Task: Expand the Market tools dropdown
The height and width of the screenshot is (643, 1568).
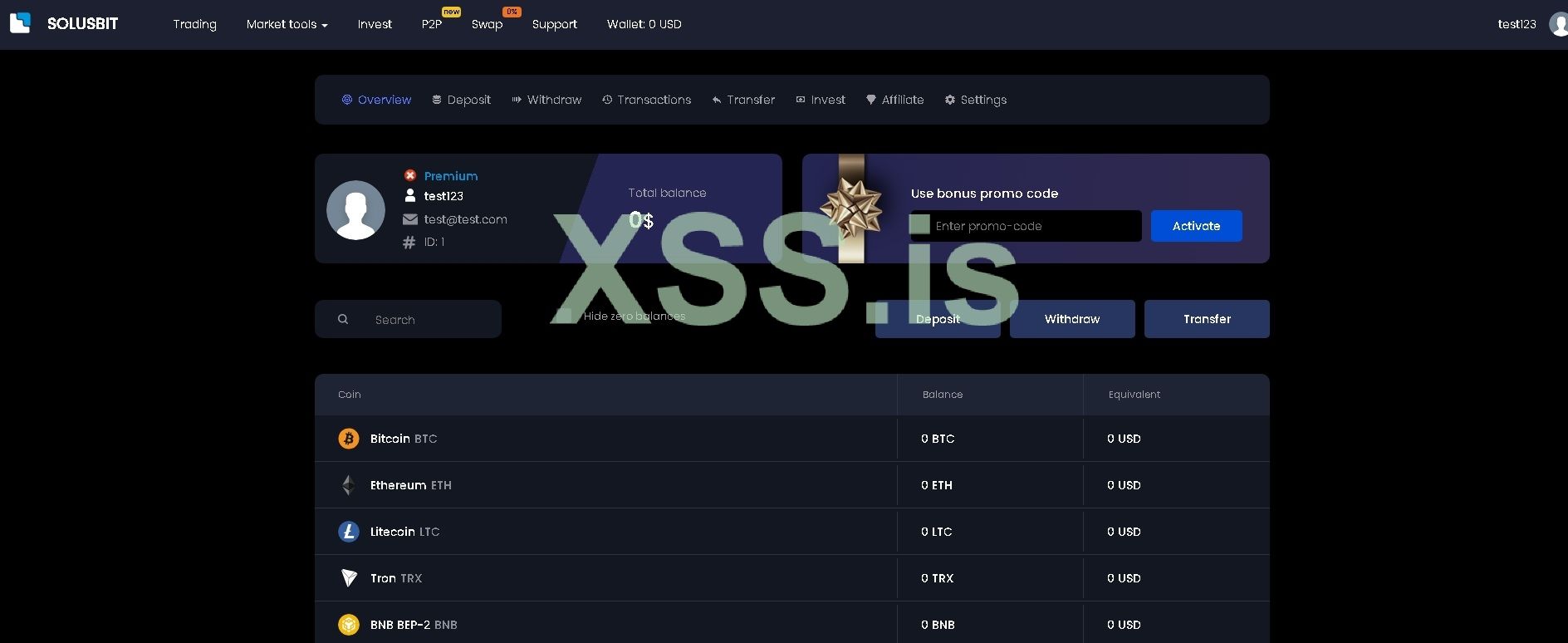Action: (x=287, y=24)
